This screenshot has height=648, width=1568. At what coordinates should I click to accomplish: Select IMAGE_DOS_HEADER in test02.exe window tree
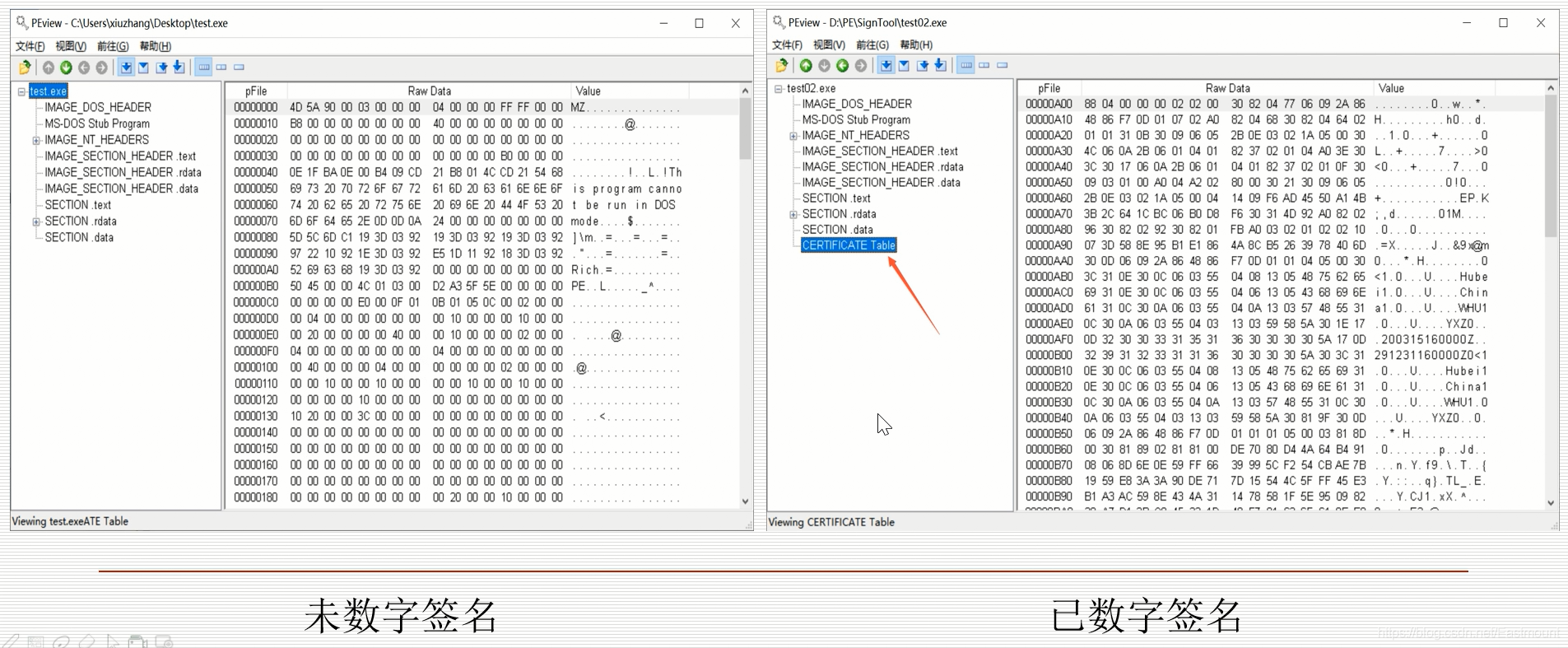pyautogui.click(x=857, y=104)
